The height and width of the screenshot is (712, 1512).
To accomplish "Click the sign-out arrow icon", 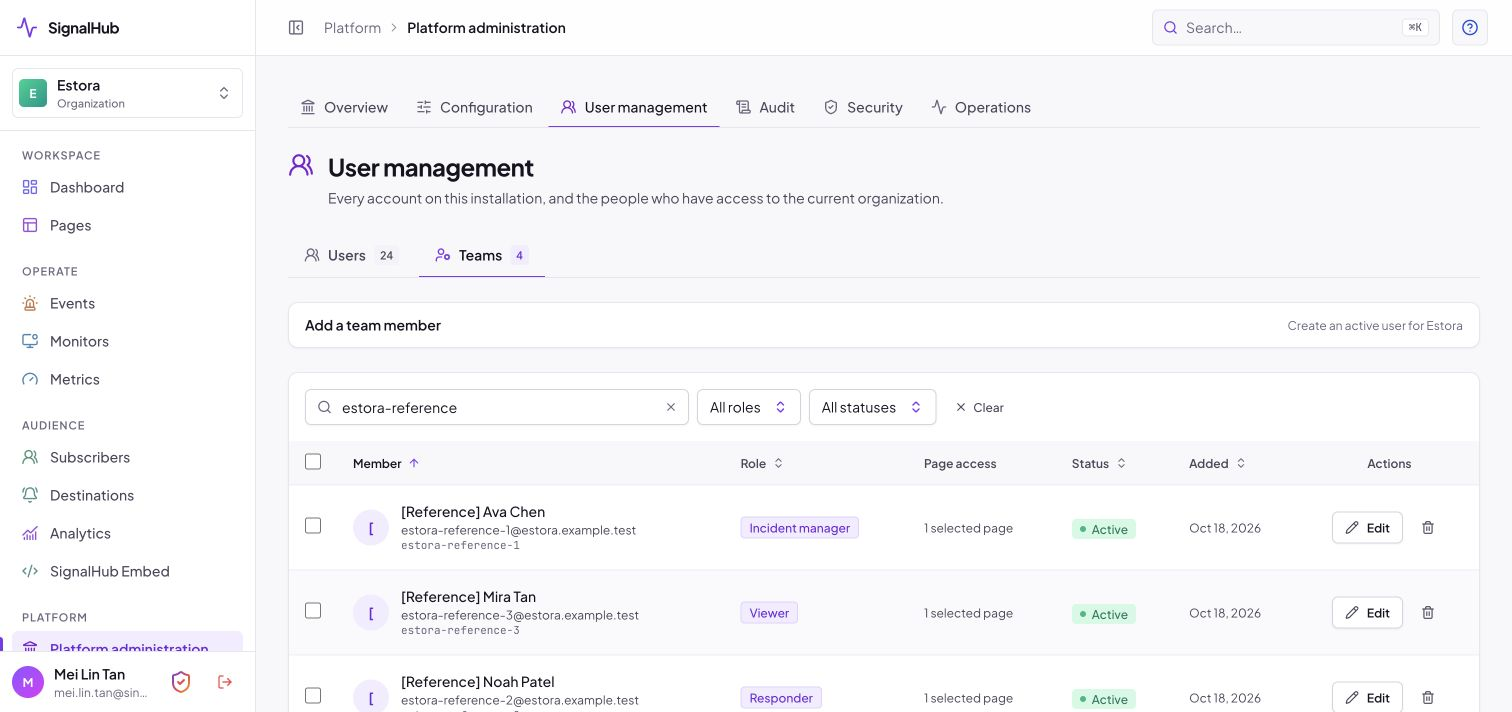I will [225, 682].
